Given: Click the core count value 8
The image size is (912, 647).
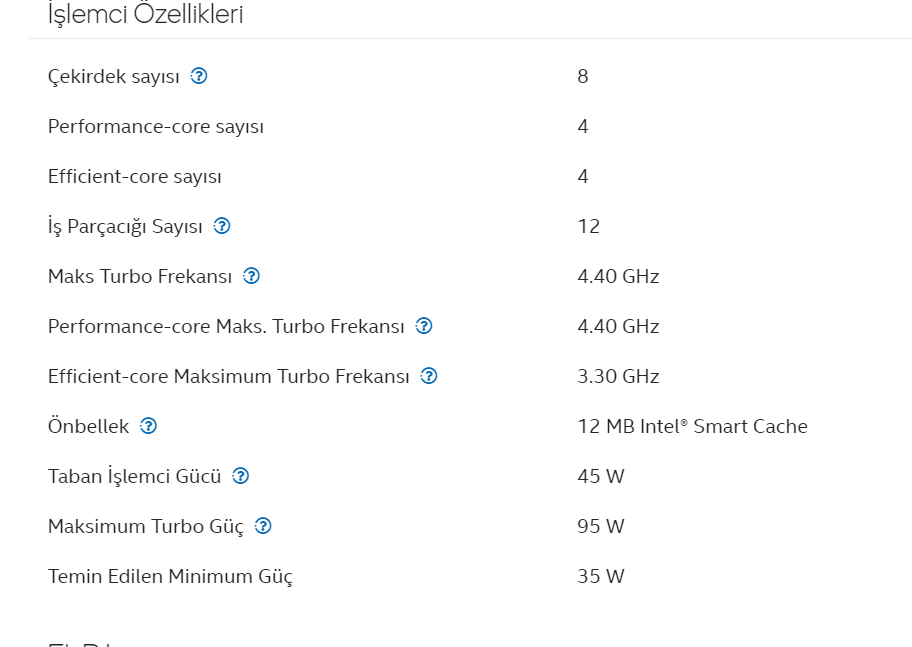Looking at the screenshot, I should click(583, 76).
